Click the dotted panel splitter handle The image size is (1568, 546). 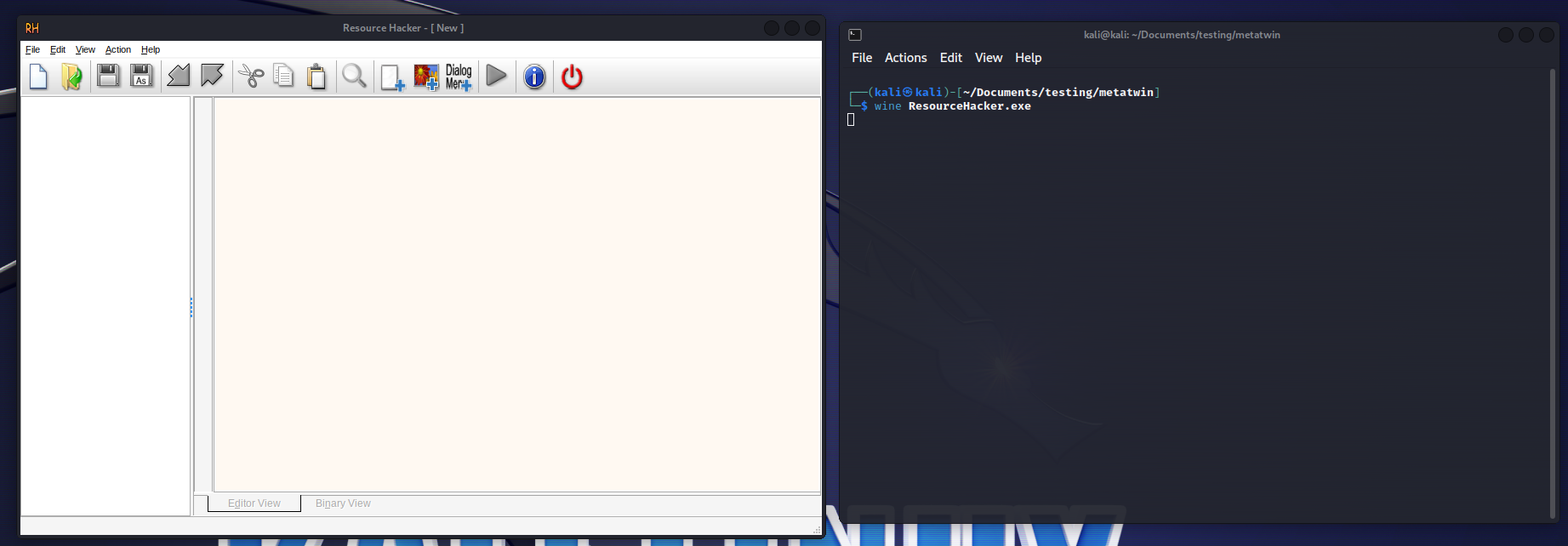tap(191, 307)
